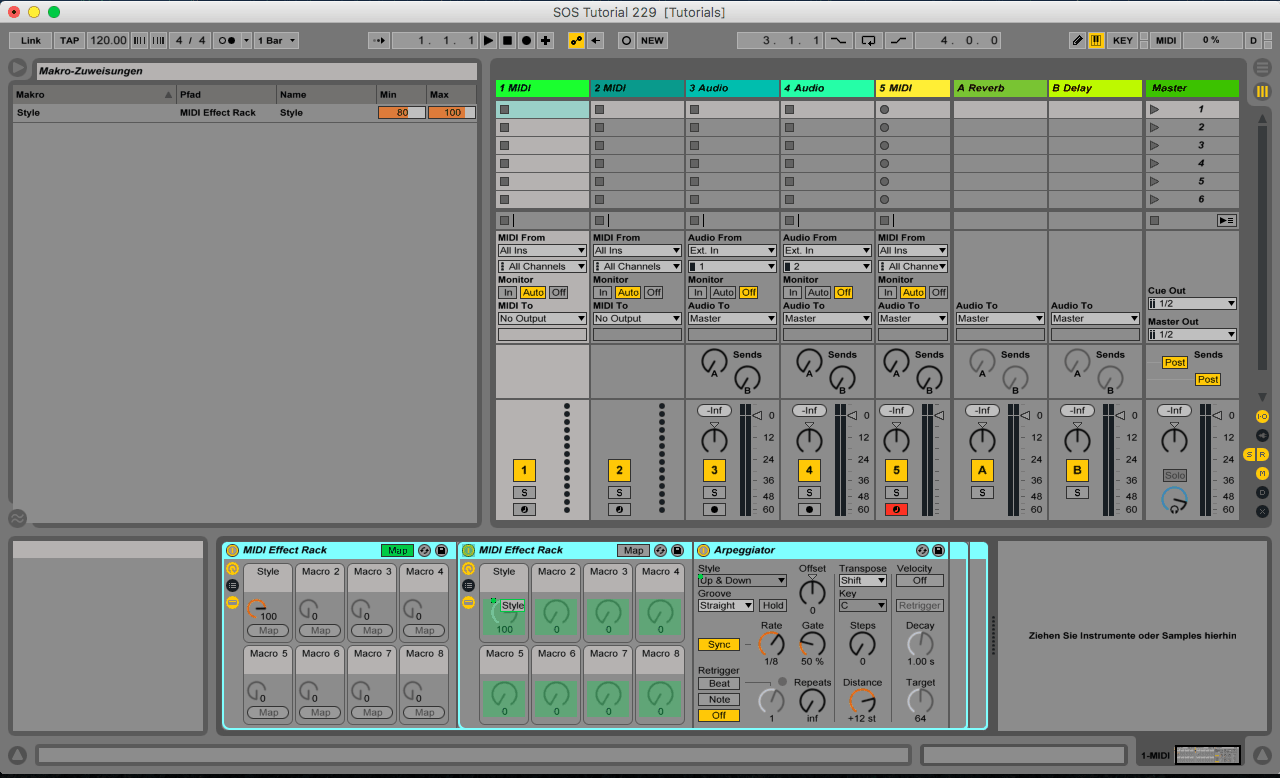Click the Arpeggiator hot-swap preset icon
This screenshot has height=778, width=1280.
(x=922, y=551)
